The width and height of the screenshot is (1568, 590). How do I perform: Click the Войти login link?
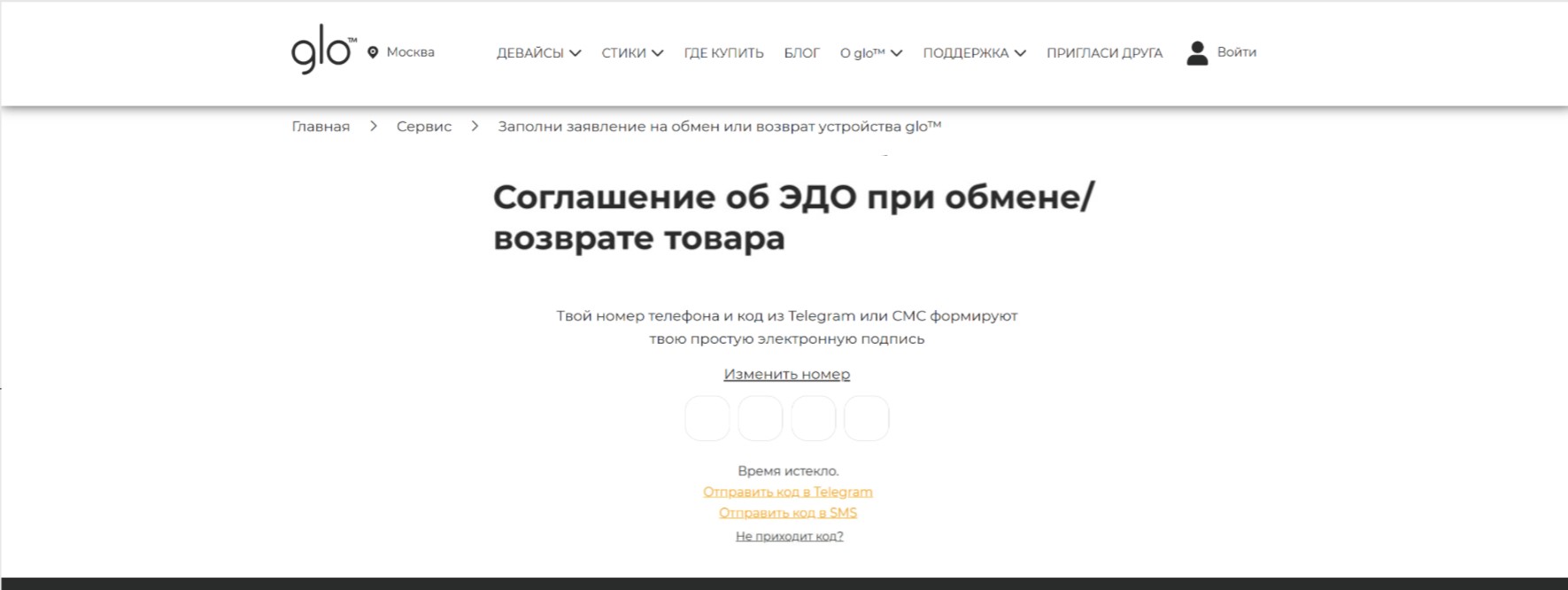coord(1236,52)
